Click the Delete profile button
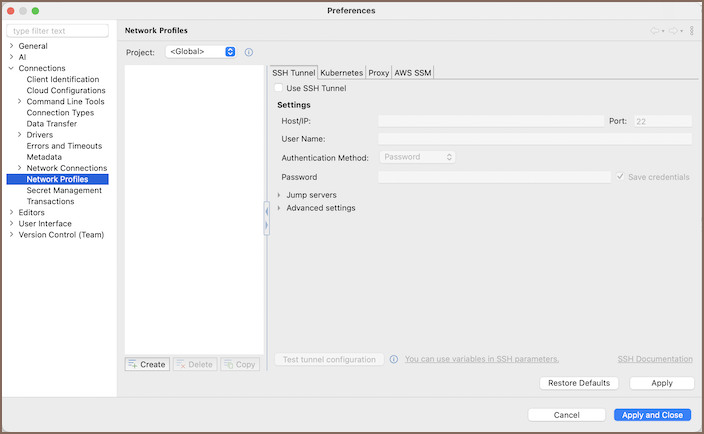 [195, 364]
